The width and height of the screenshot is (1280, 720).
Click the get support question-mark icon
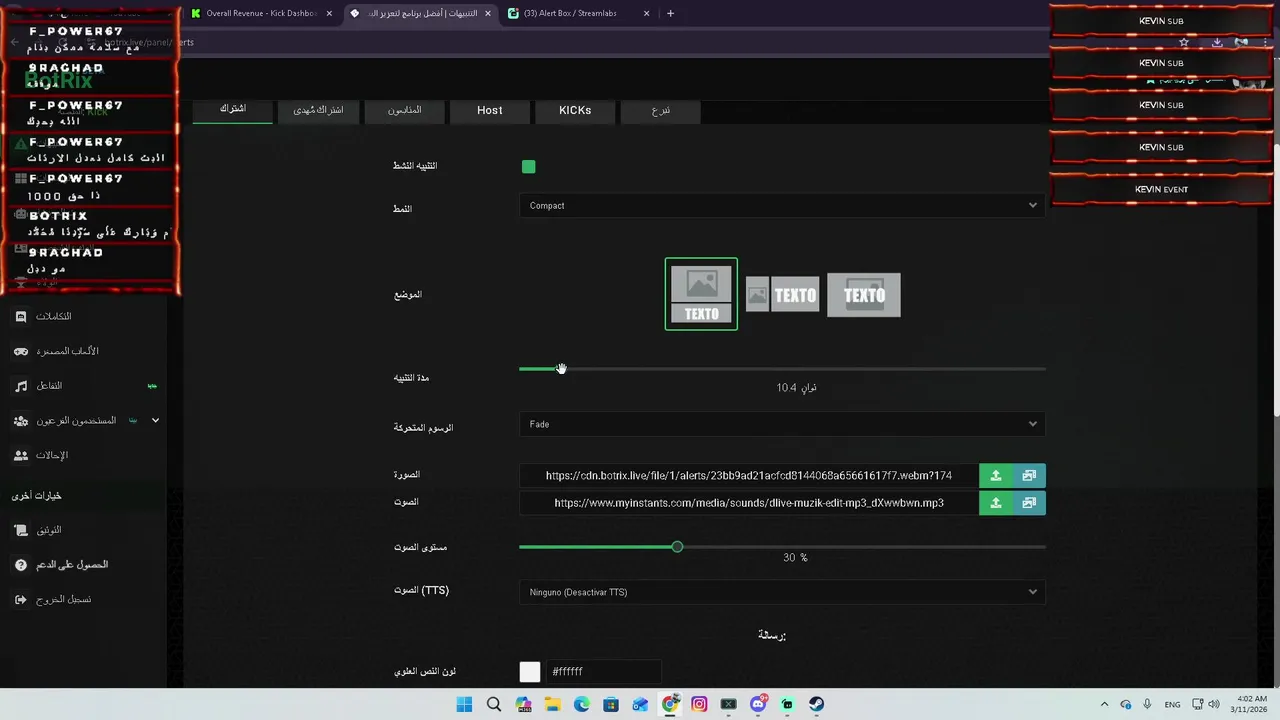tap(21, 565)
